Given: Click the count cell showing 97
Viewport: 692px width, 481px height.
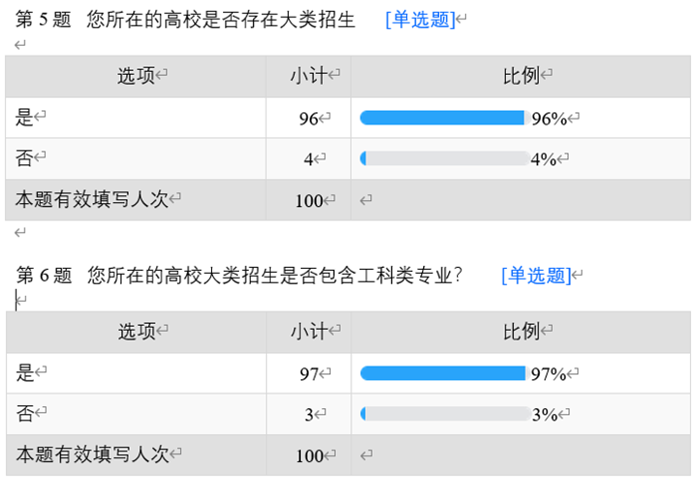Looking at the screenshot, I should click(x=308, y=374).
